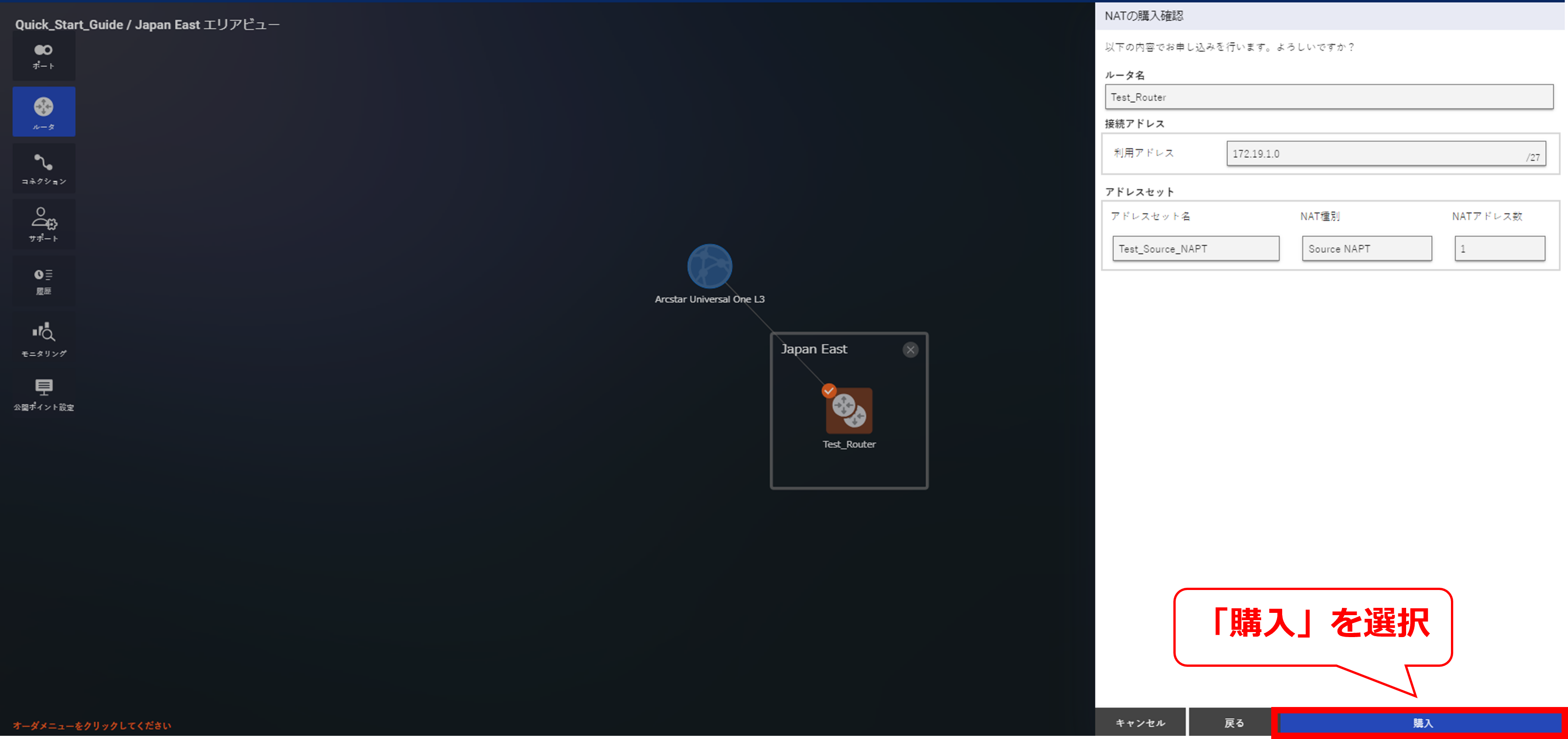Viewport: 1568px width, 739px height.
Task: Click the Test_Source_NAPT address set name field
Action: (x=1195, y=249)
